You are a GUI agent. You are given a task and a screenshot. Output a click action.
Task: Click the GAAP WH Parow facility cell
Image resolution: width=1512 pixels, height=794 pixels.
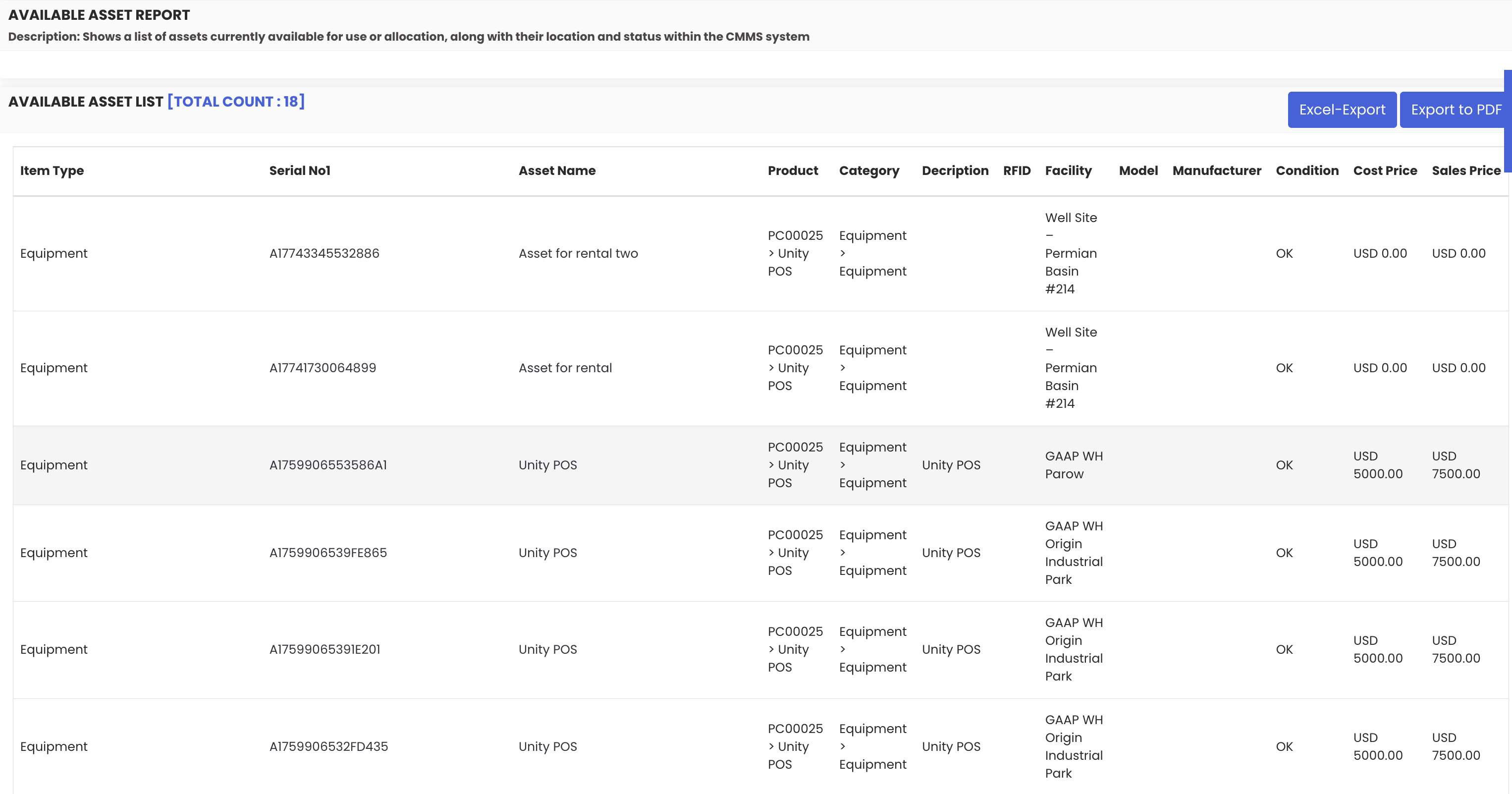point(1073,465)
